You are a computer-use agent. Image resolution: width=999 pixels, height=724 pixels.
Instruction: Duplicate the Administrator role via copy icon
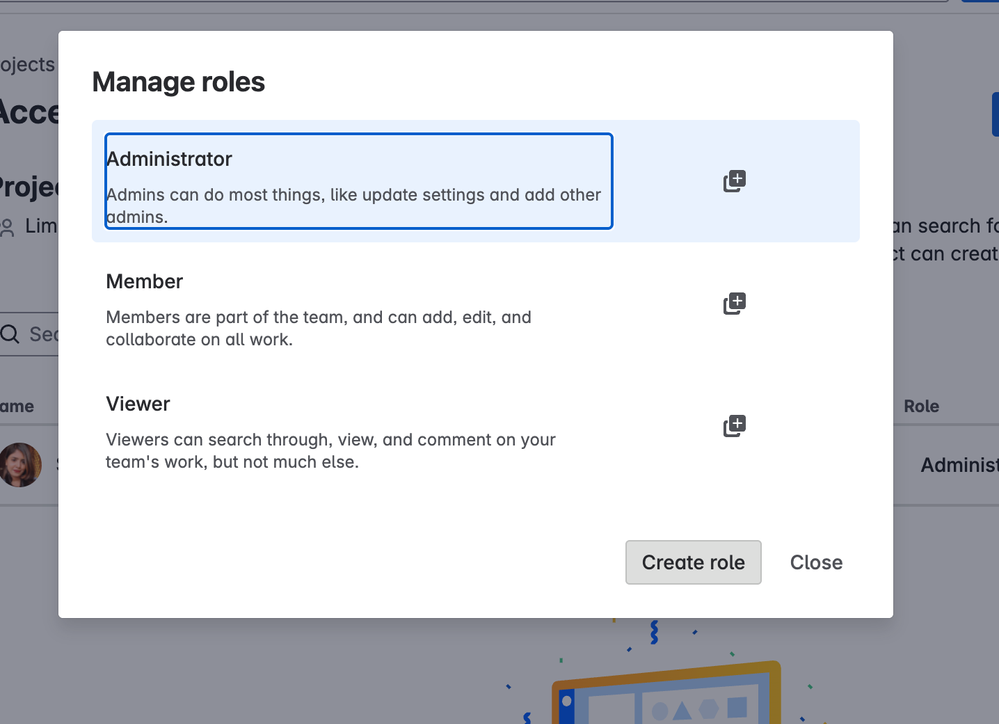[x=735, y=182]
